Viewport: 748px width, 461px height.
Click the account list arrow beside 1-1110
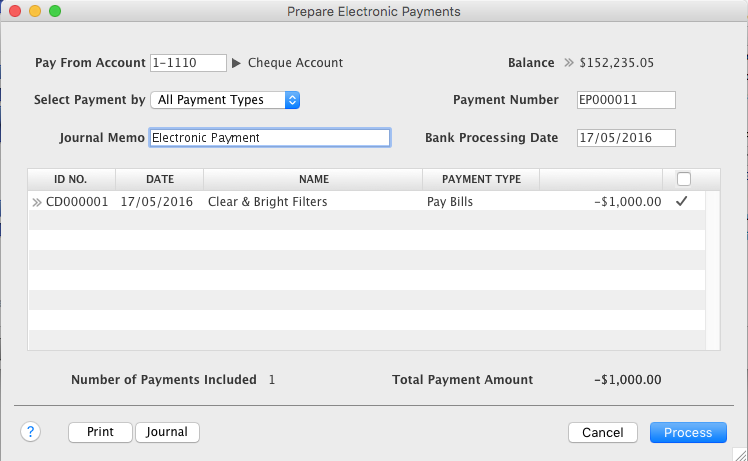pyautogui.click(x=236, y=63)
